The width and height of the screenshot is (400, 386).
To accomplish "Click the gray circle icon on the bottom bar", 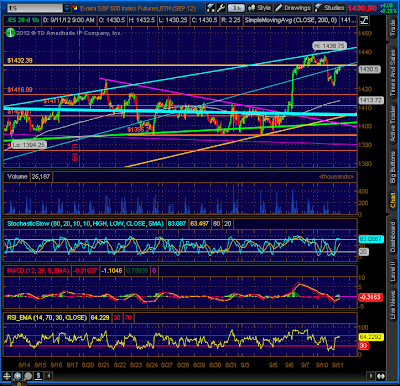I will (28, 376).
